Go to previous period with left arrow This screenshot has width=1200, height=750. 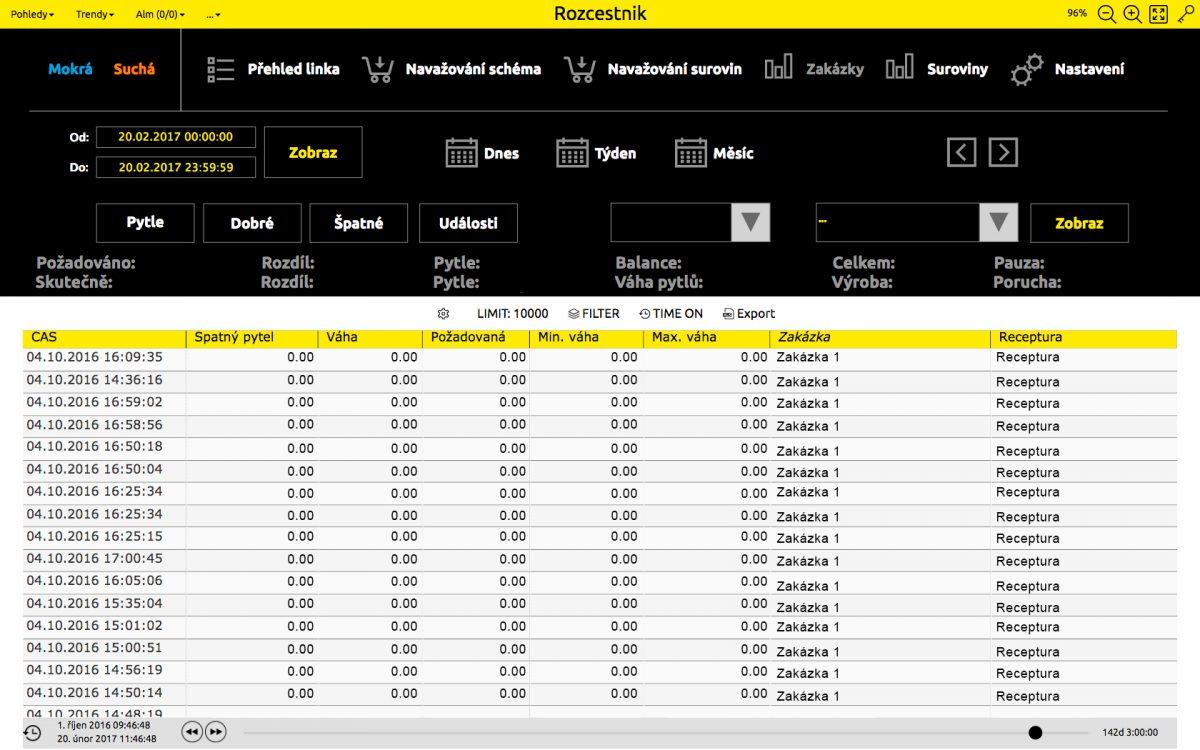tap(961, 152)
